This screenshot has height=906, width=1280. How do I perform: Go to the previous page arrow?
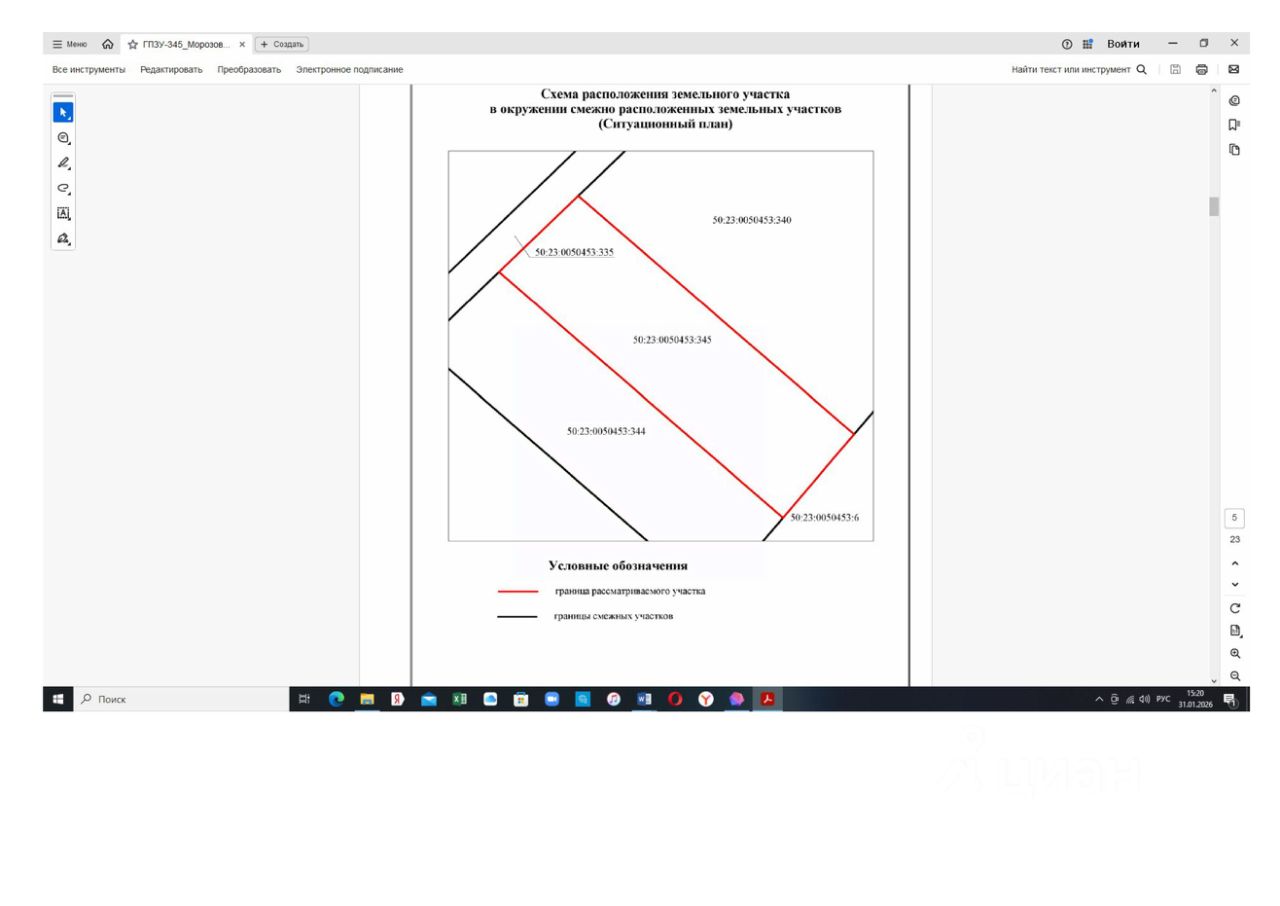coord(1235,563)
